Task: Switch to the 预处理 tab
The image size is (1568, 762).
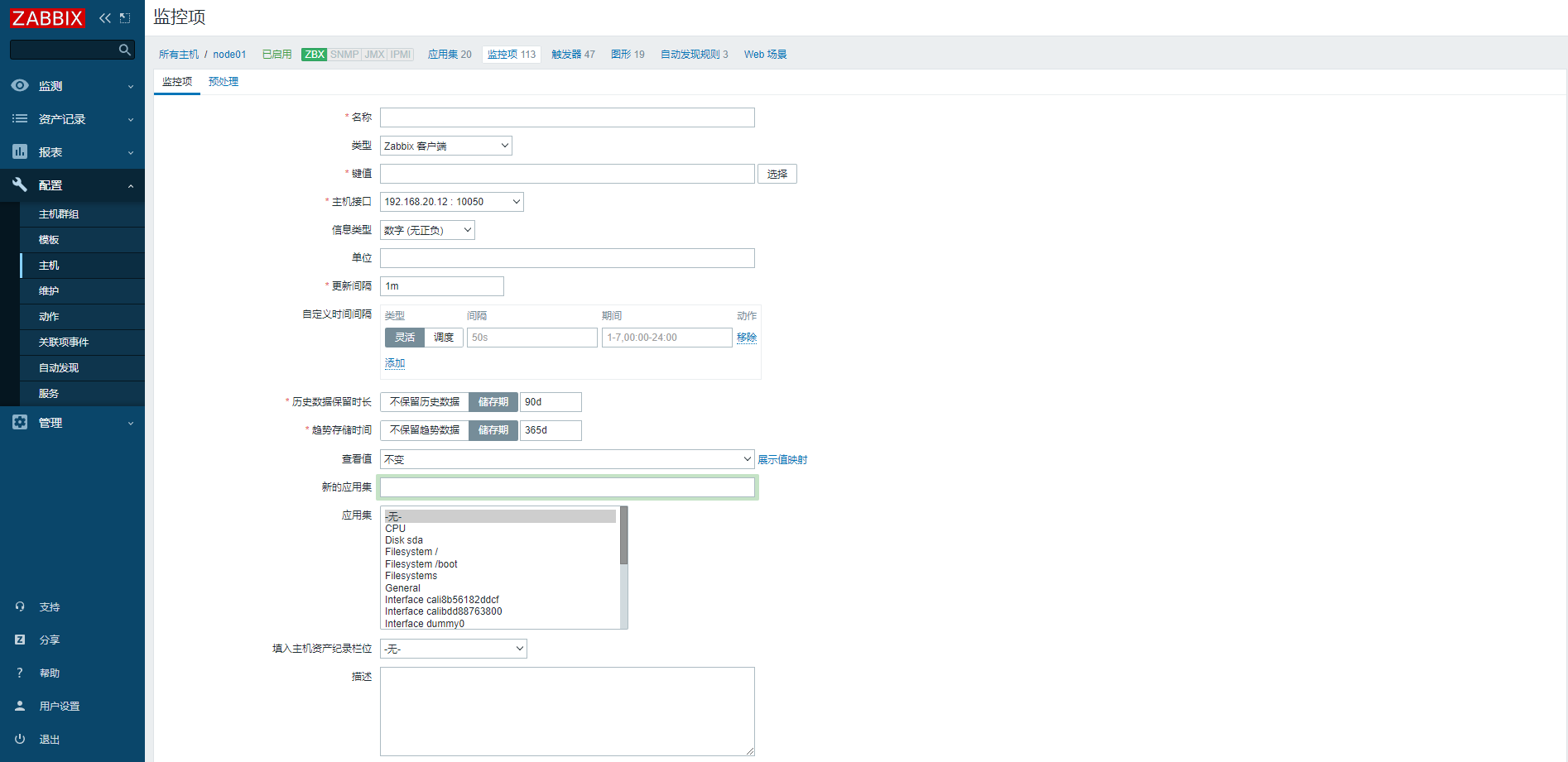Action: (x=224, y=82)
